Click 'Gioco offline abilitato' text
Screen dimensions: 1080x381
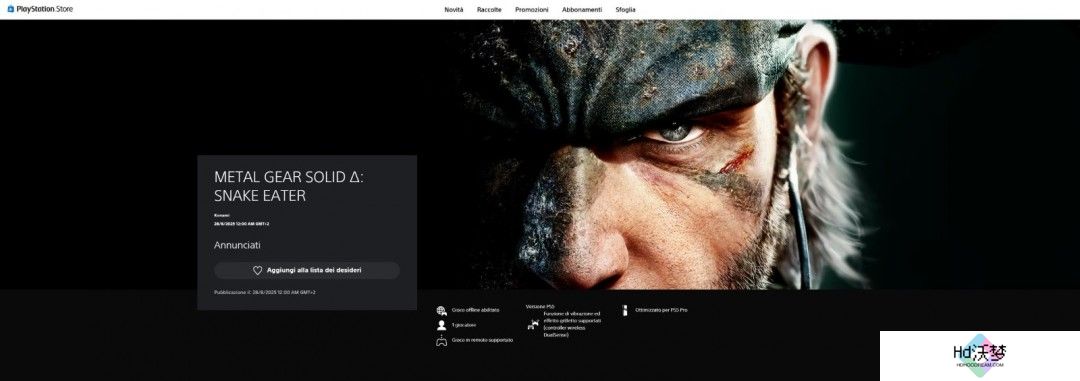(475, 311)
